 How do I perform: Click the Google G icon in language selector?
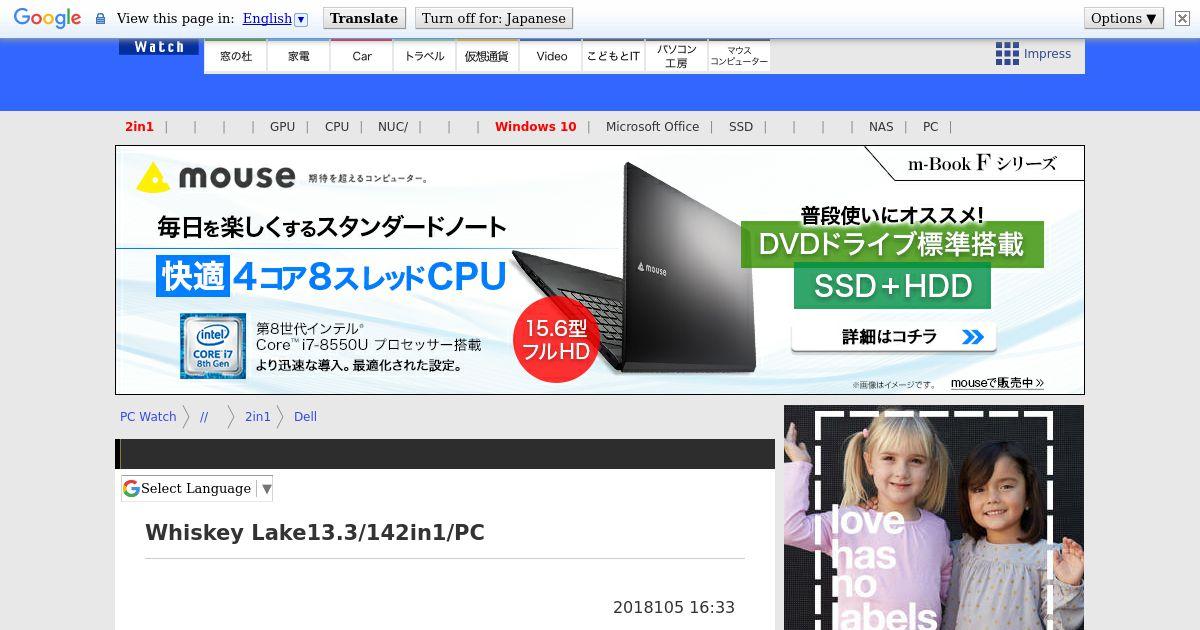pyautogui.click(x=131, y=489)
